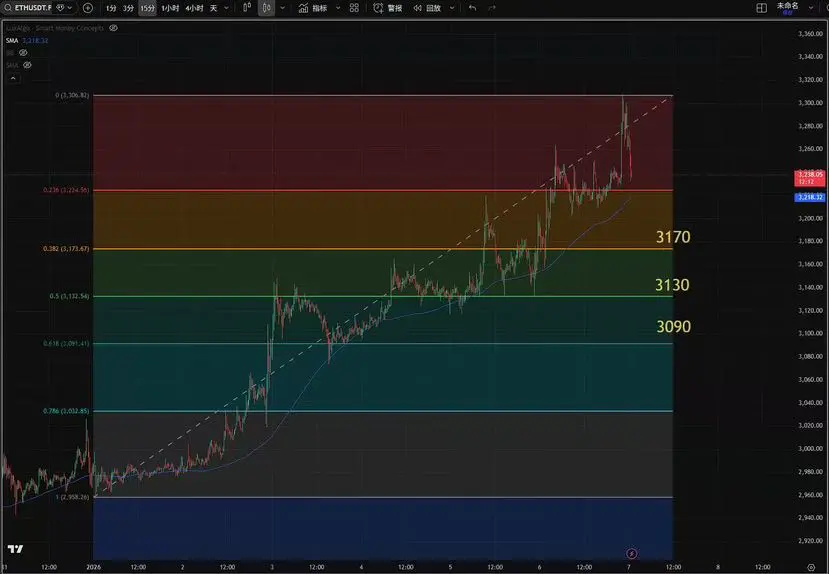Open the 指标 indicators panel
Image resolution: width=829 pixels, height=574 pixels.
point(313,8)
